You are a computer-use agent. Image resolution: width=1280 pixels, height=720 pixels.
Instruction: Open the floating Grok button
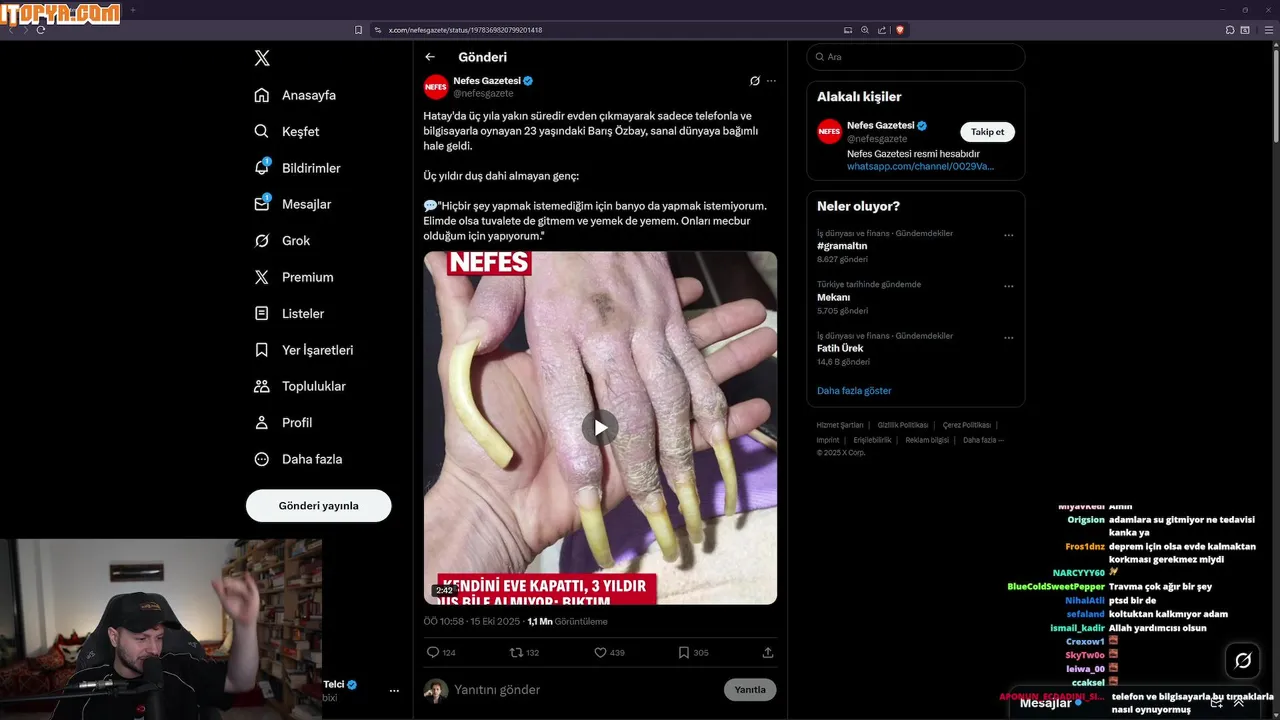pyautogui.click(x=1243, y=660)
